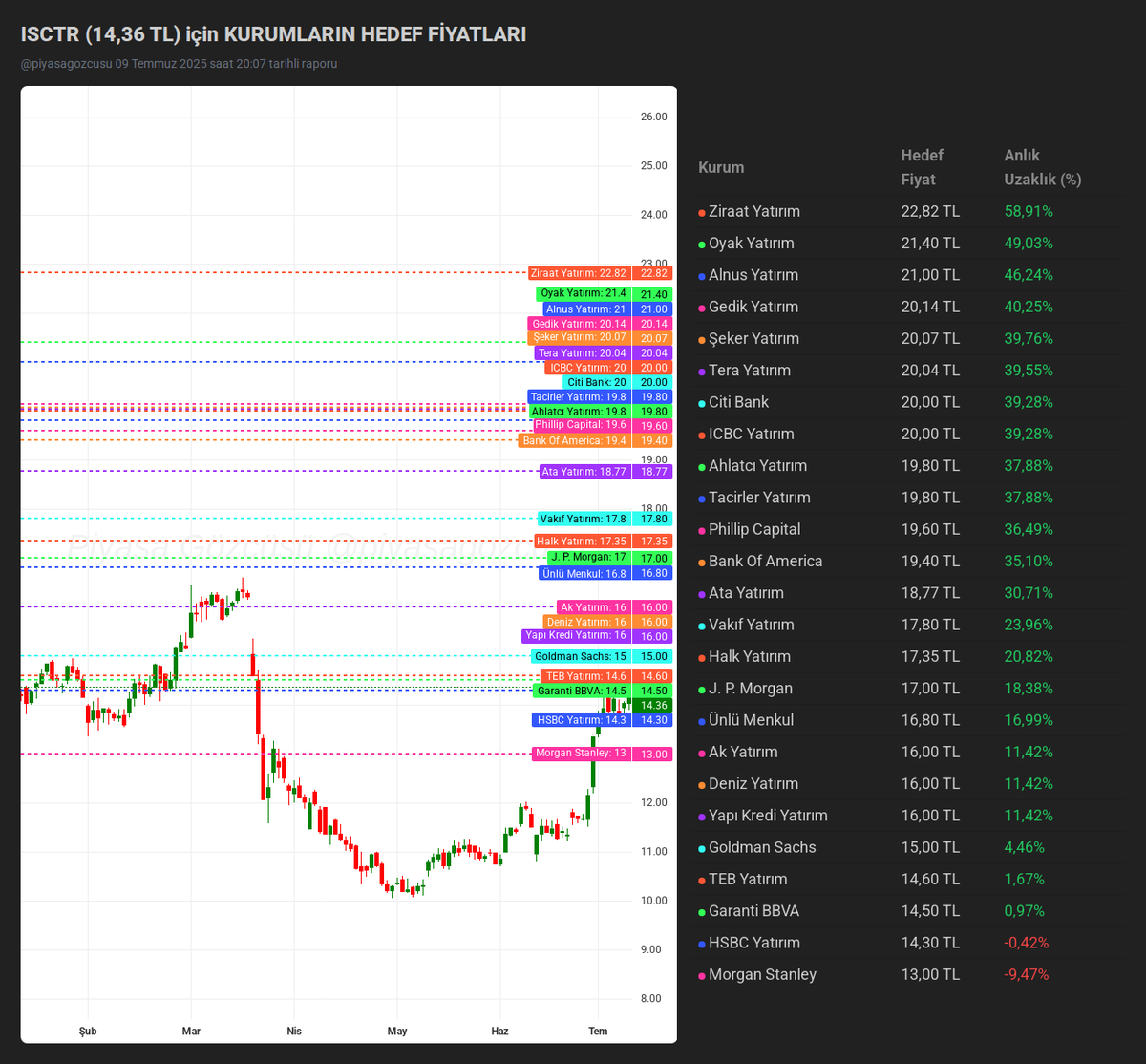The image size is (1146, 1064).
Task: Click the Garanti BBVA: 14.5 chart label
Action: [583, 691]
